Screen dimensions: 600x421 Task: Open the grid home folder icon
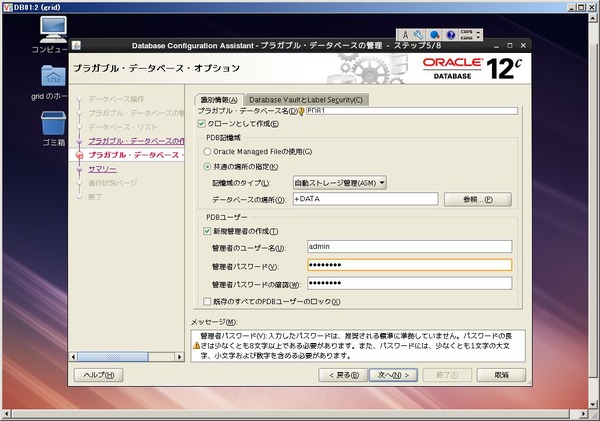pos(53,75)
